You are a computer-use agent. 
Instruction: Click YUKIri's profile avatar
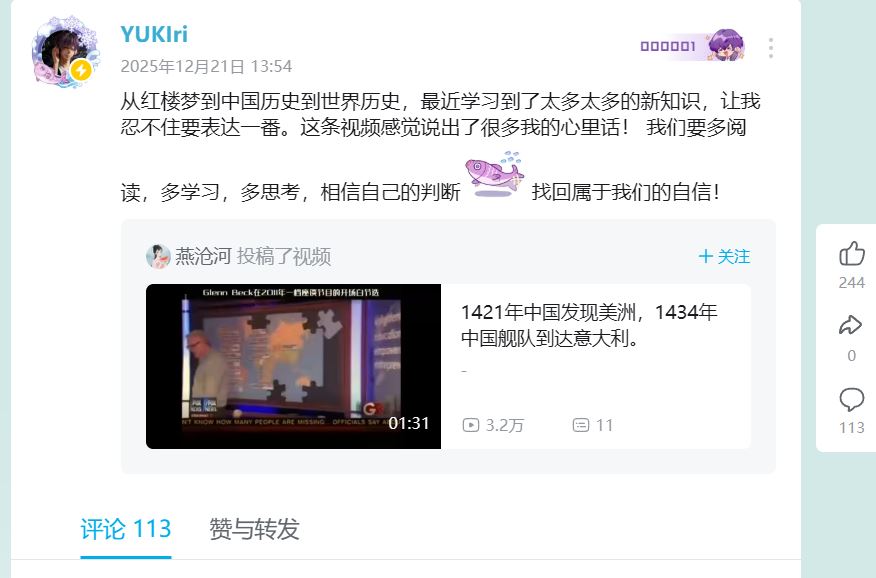66,52
